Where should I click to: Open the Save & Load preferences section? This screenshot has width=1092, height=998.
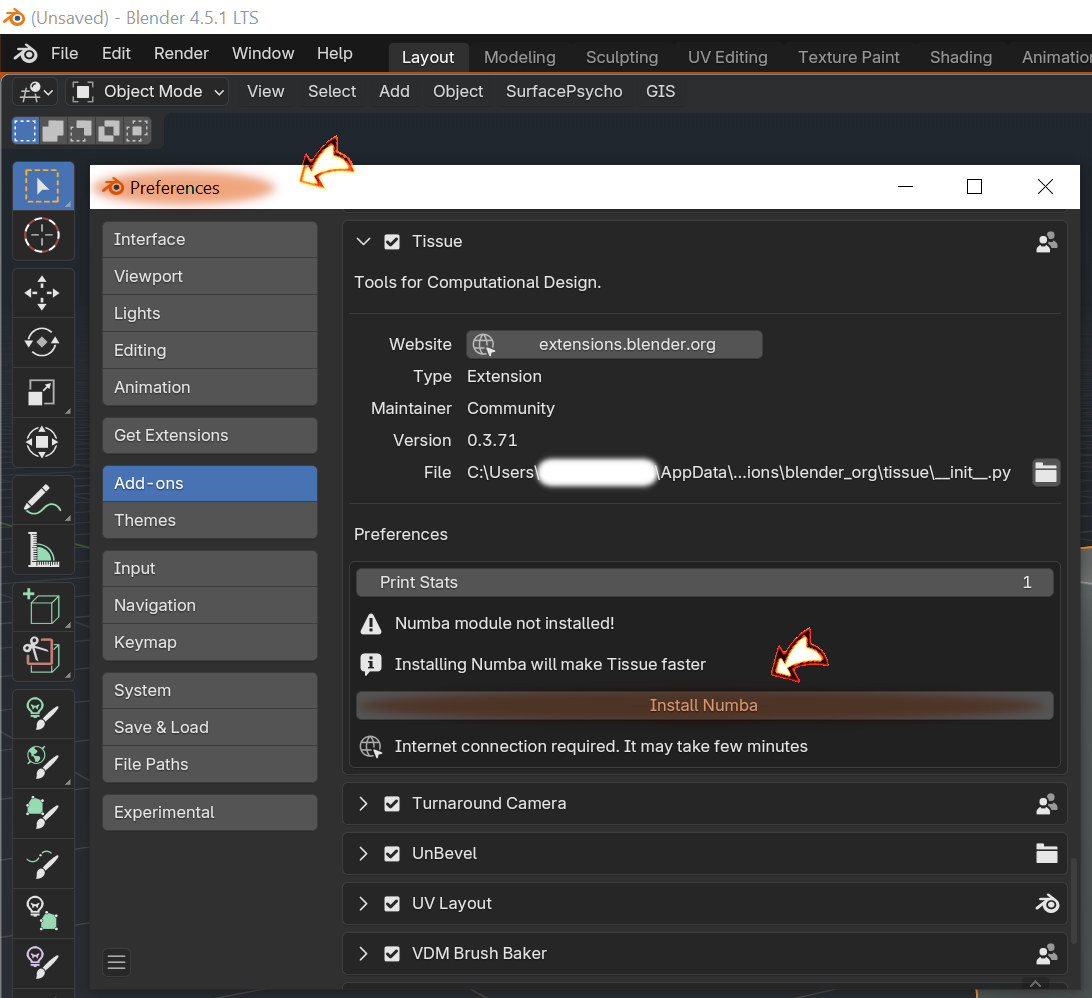(x=210, y=727)
